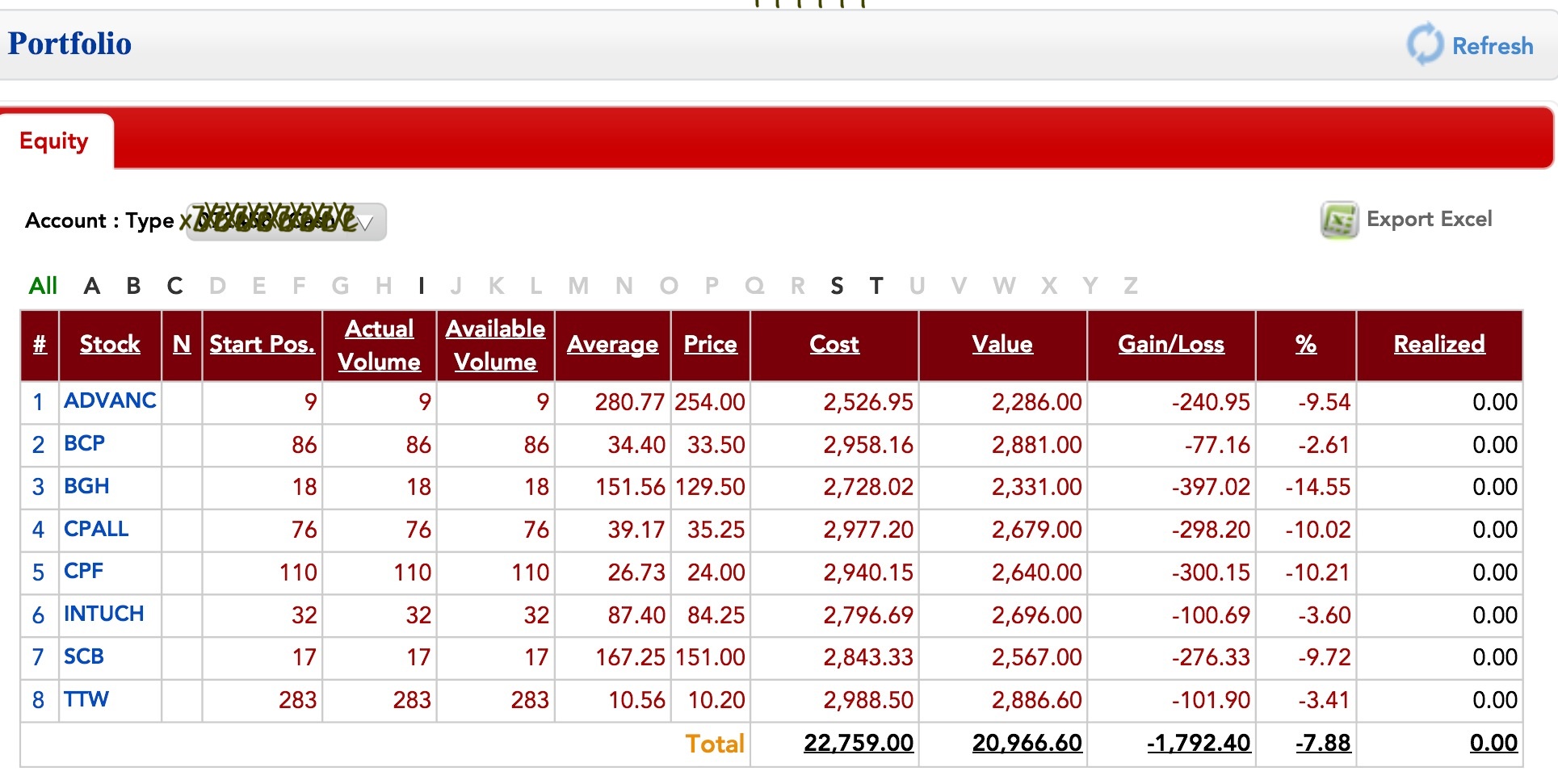The image size is (1558, 784).
Task: Open the CPF stock link
Action: coord(84,571)
